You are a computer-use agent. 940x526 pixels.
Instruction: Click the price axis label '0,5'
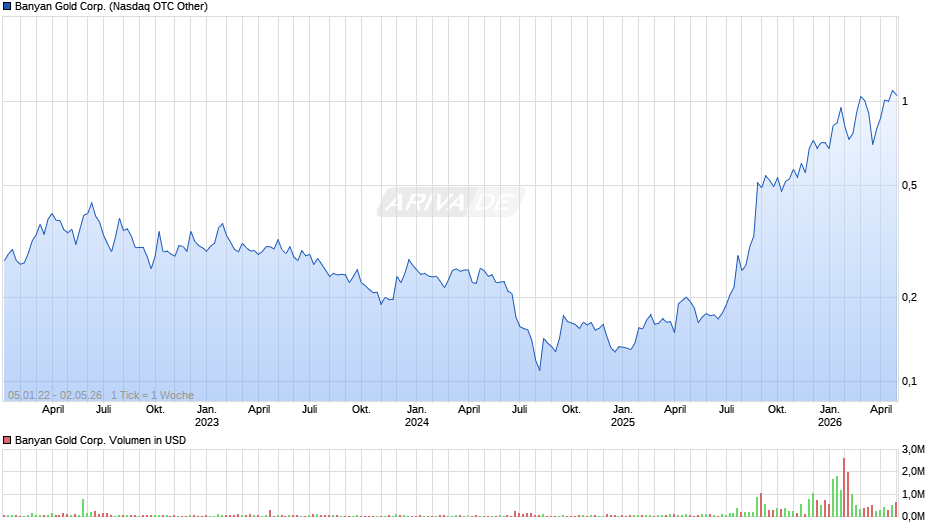click(x=909, y=186)
